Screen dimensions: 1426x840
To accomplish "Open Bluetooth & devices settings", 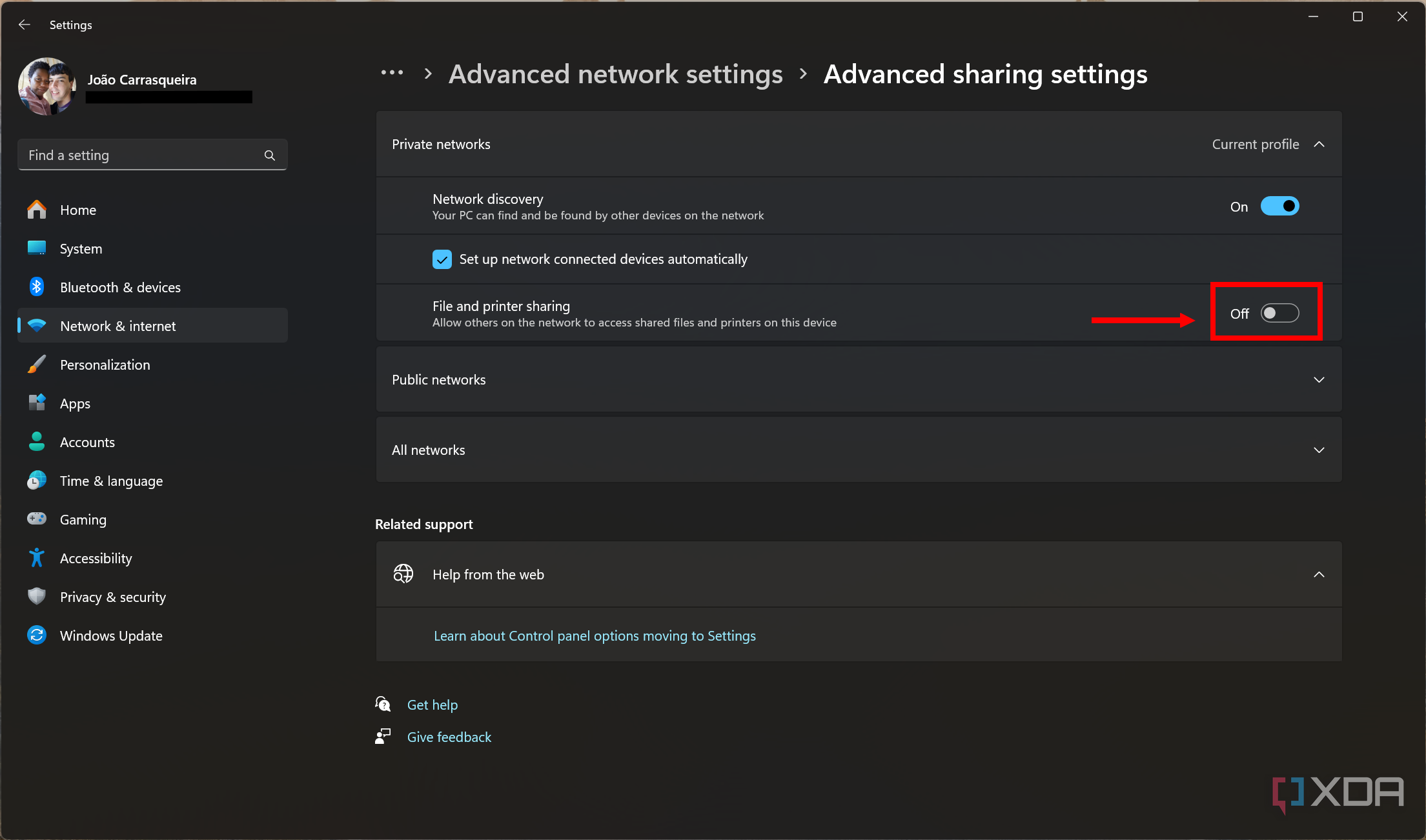I will [152, 287].
